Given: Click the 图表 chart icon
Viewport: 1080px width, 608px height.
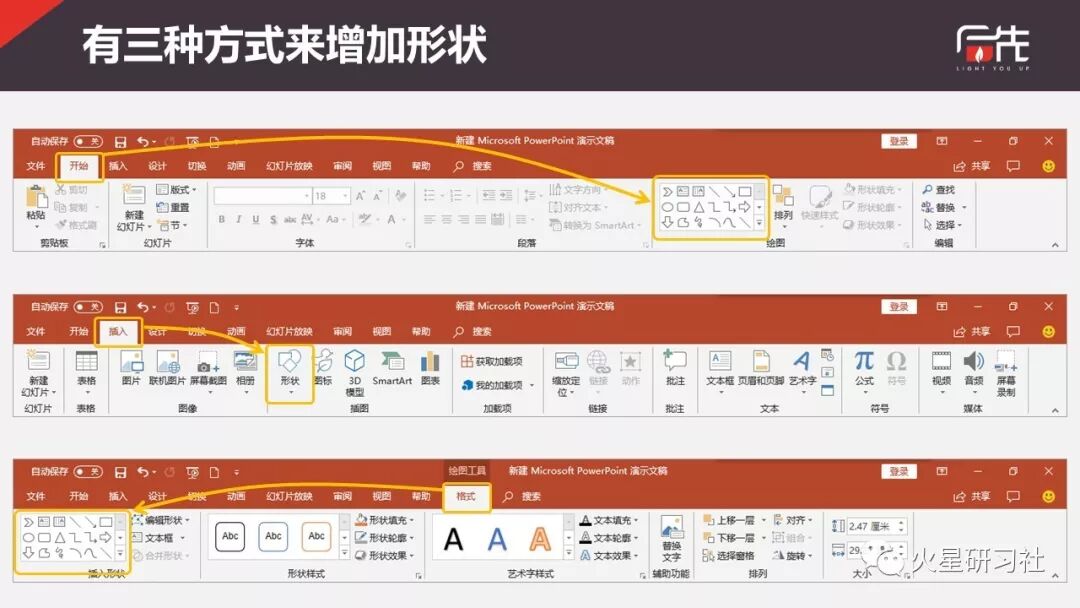Looking at the screenshot, I should (x=430, y=367).
